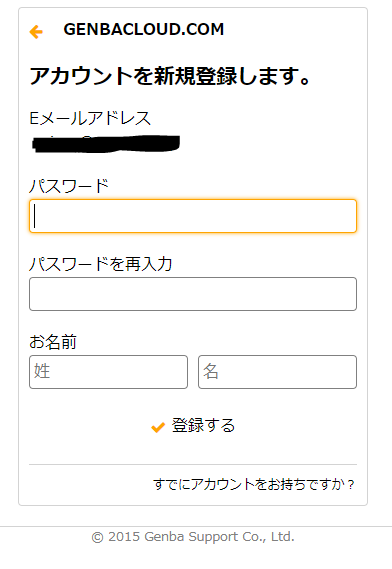Click the Genba Support Co., Ltd. footer text
This screenshot has width=392, height=569.
pyautogui.click(x=219, y=537)
